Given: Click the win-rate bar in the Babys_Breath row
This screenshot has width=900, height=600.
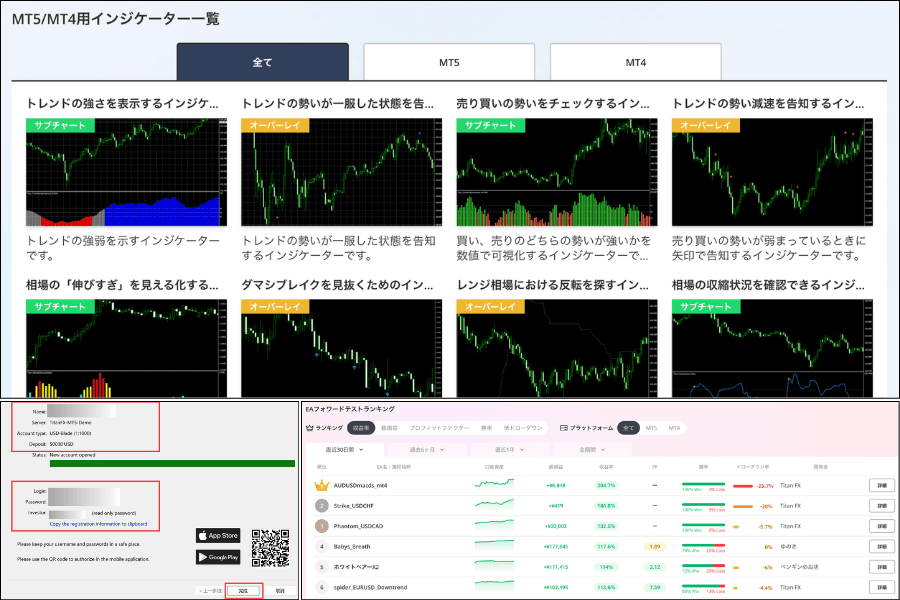Looking at the screenshot, I should click(x=703, y=545).
